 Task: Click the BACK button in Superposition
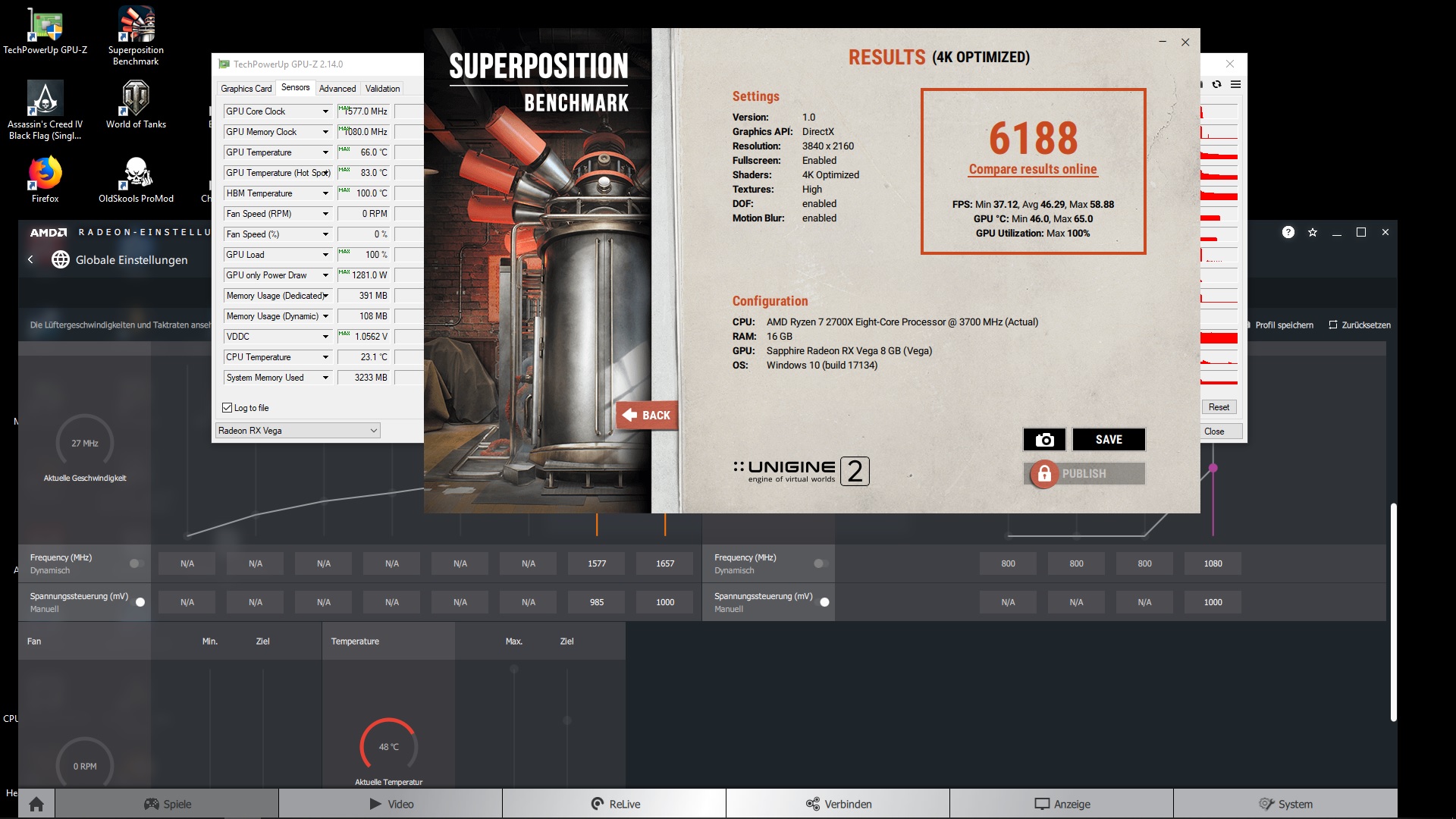(647, 416)
